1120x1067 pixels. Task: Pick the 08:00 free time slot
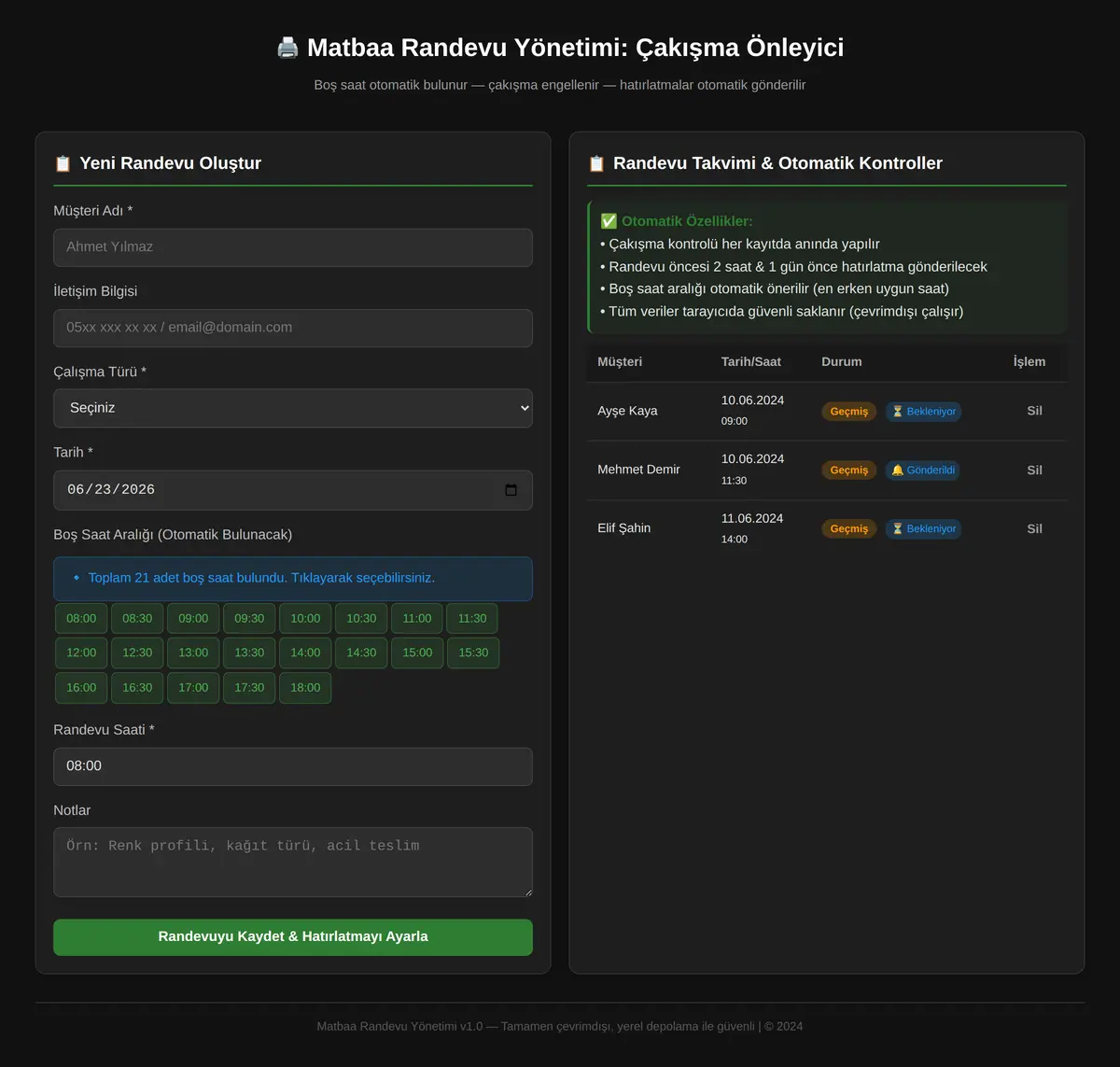(81, 618)
